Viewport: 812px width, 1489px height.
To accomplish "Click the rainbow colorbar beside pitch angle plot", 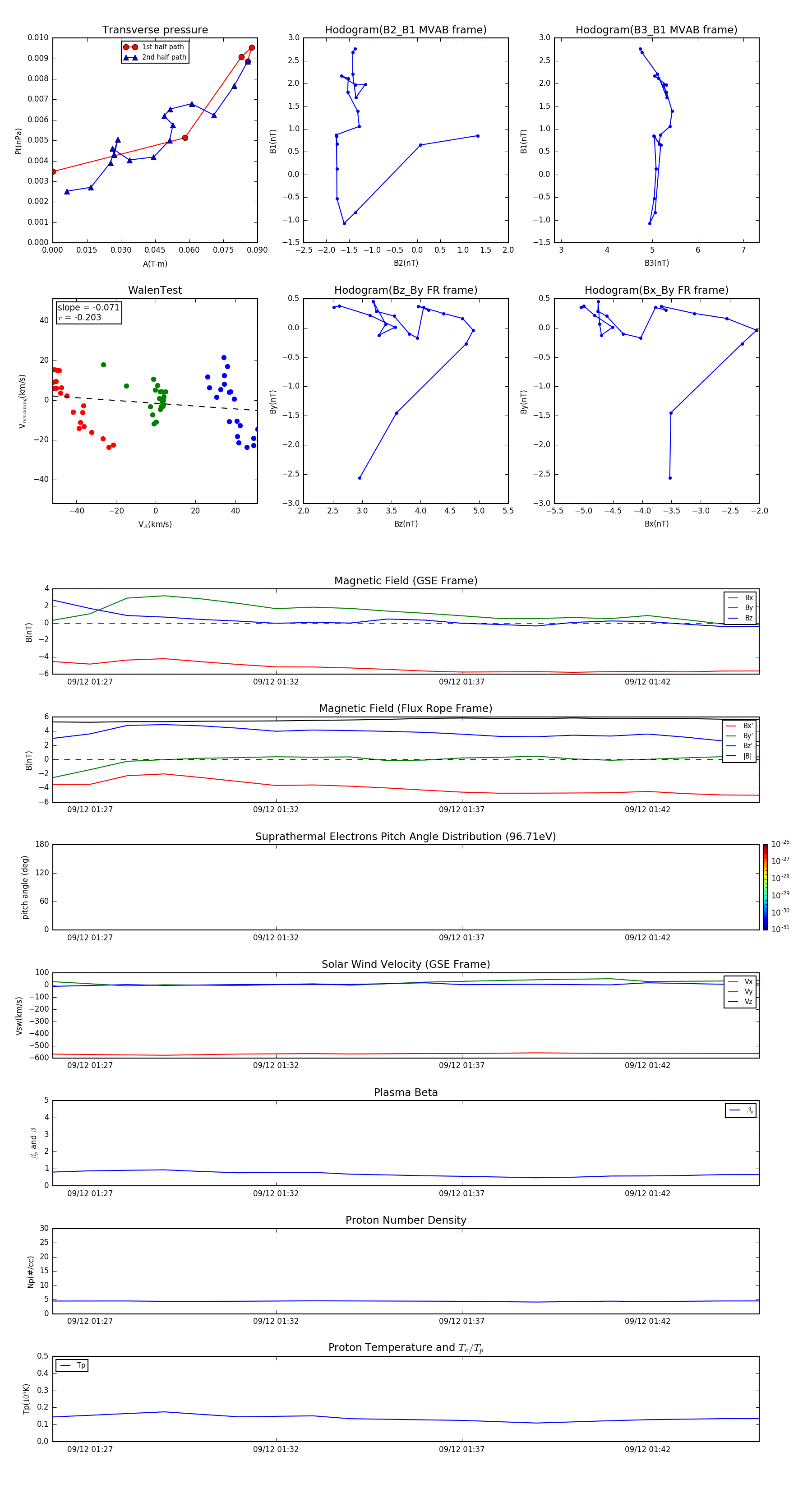I will click(x=765, y=887).
